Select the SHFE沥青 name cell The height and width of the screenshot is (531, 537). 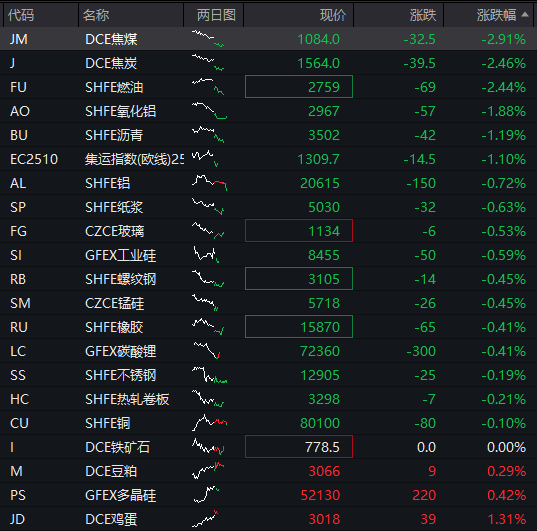114,135
